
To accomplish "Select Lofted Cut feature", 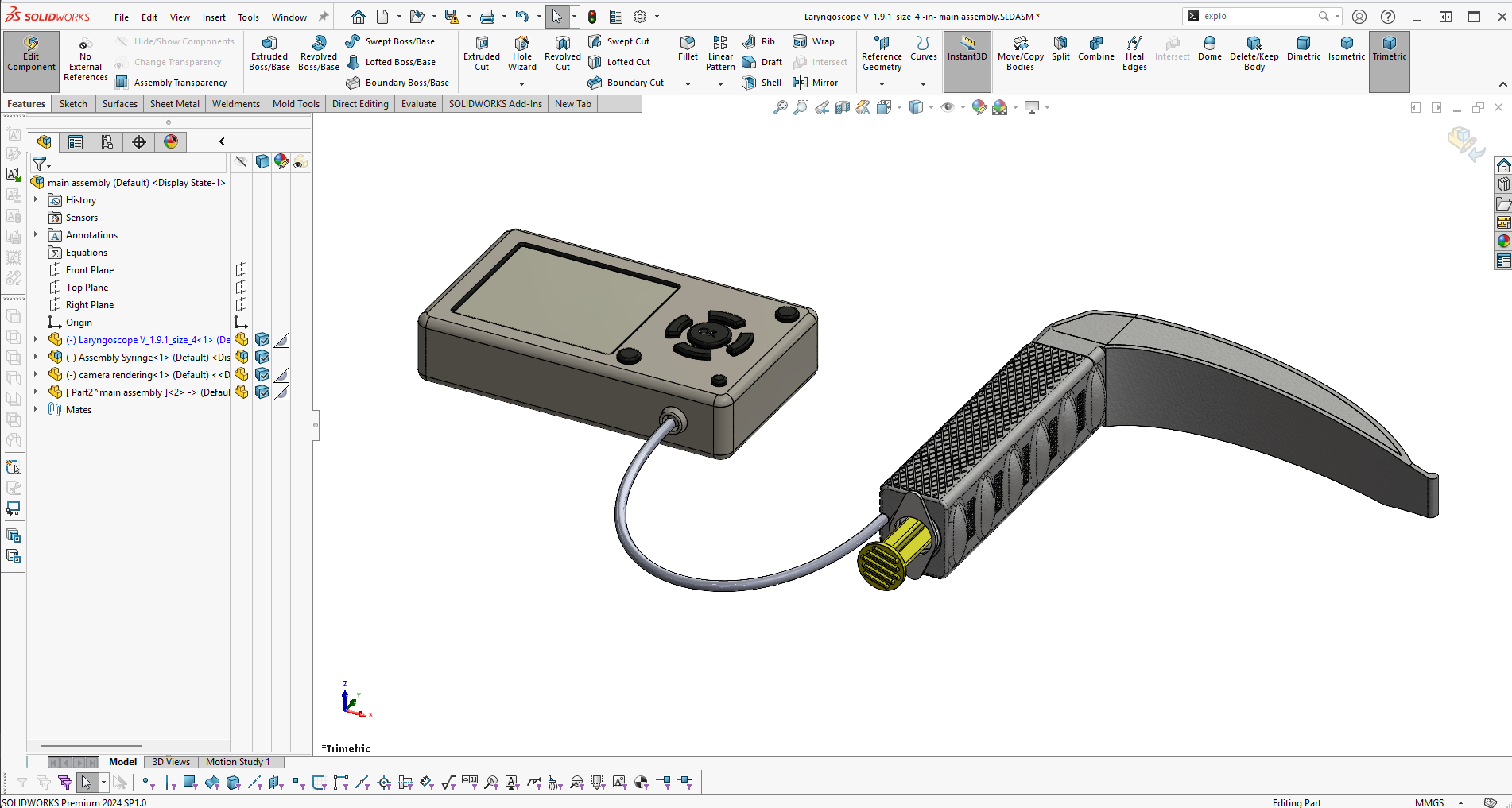I will pos(619,62).
